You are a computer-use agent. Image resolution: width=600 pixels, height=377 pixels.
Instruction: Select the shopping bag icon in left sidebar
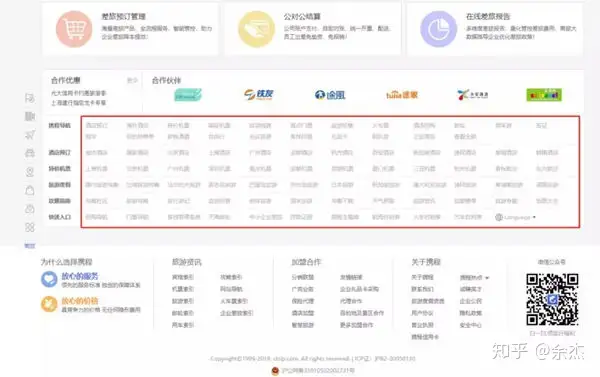pos(30,190)
